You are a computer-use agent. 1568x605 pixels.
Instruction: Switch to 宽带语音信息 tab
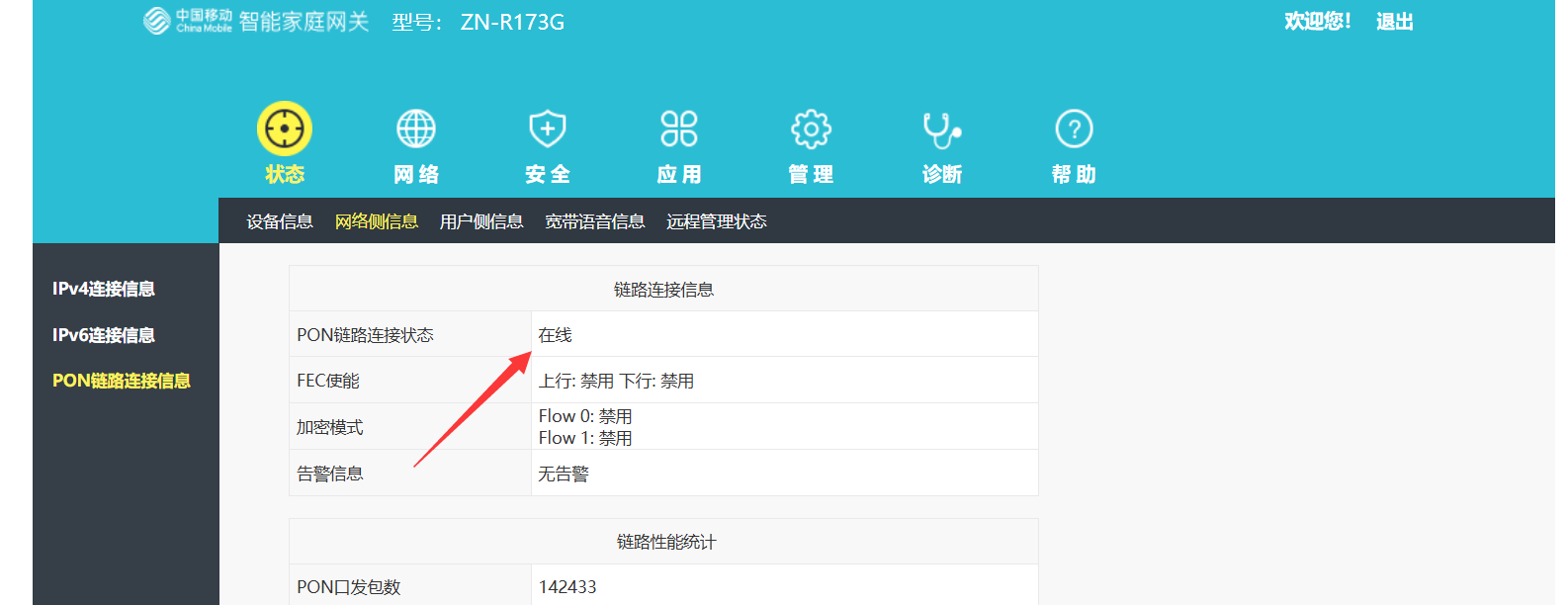[x=594, y=221]
